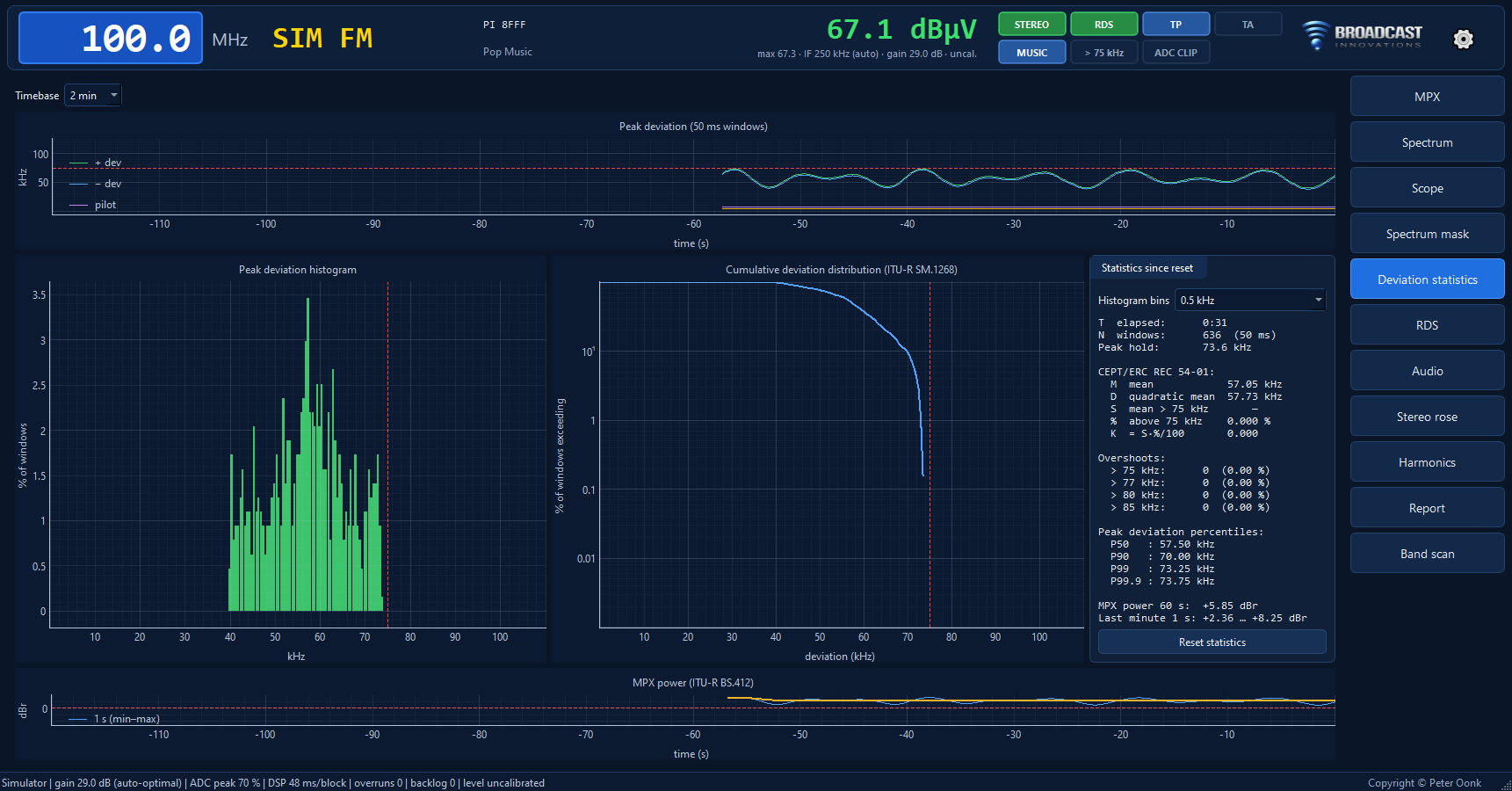Click the Broadcast Innovations logo
This screenshot has width=1512, height=791.
point(1363,35)
